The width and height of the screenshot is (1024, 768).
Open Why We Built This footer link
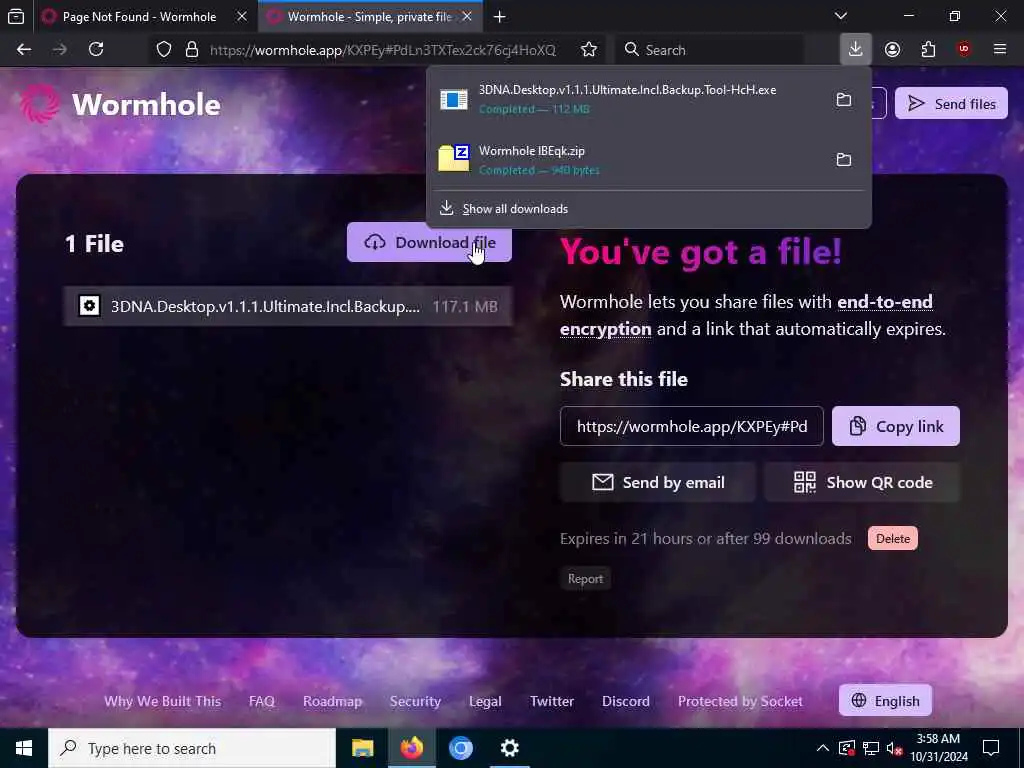163,701
